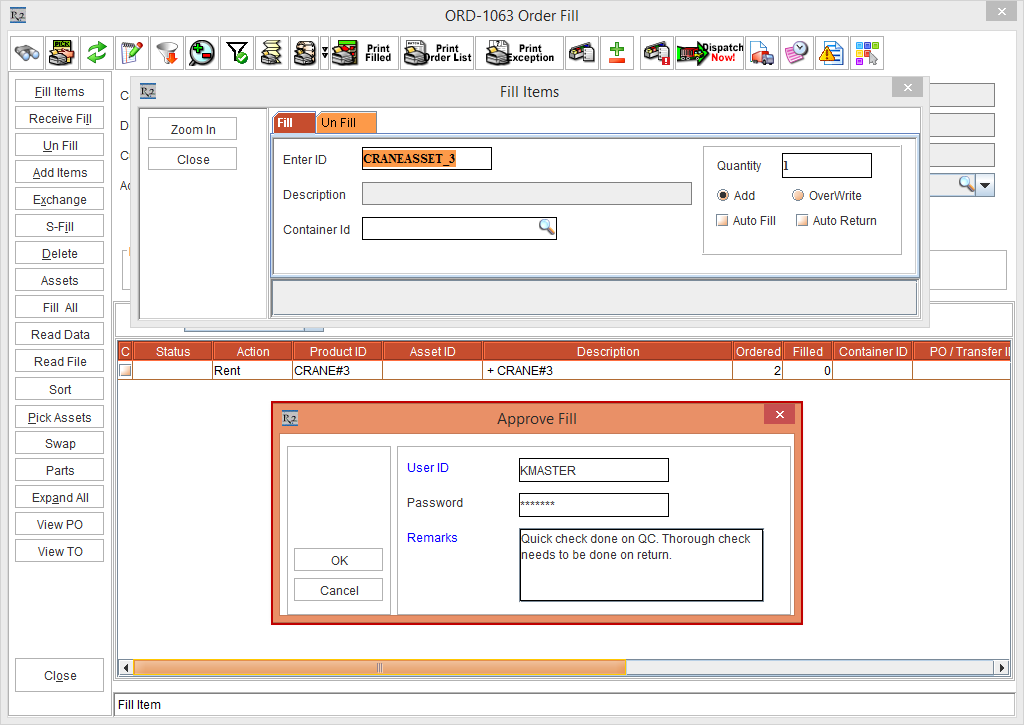Click the Pick Assets sidebar button

click(60, 417)
